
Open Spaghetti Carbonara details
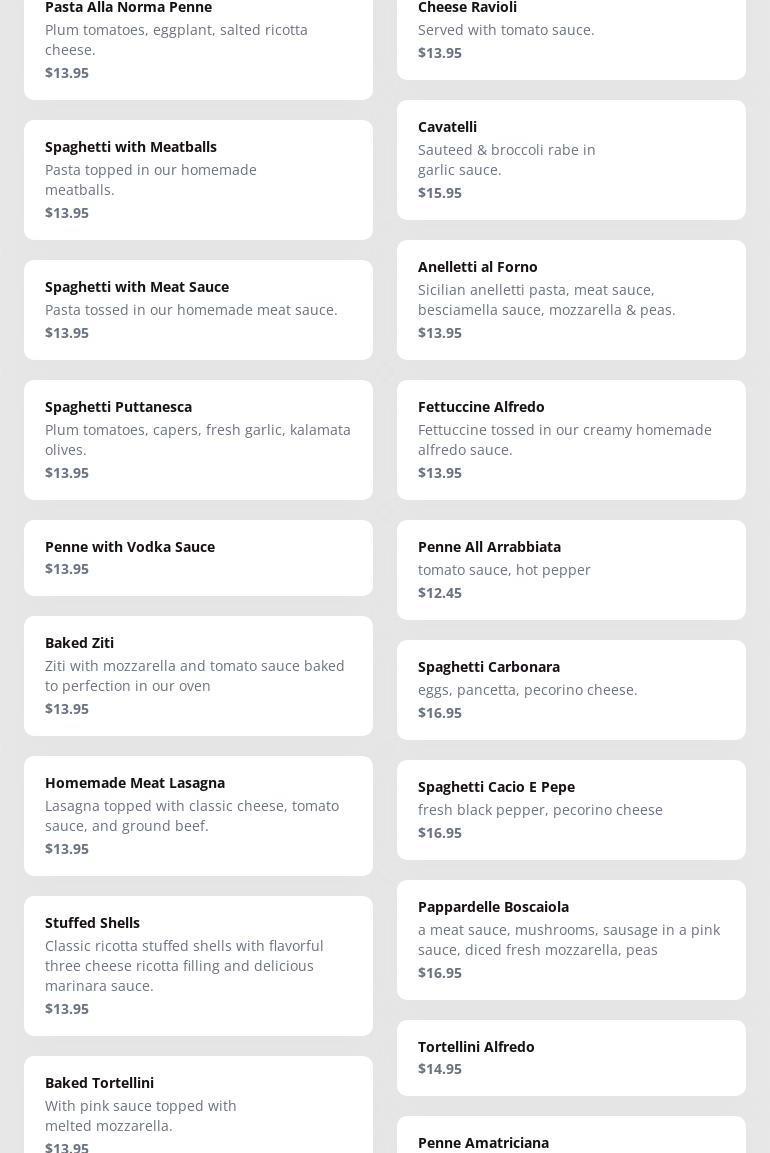571,690
